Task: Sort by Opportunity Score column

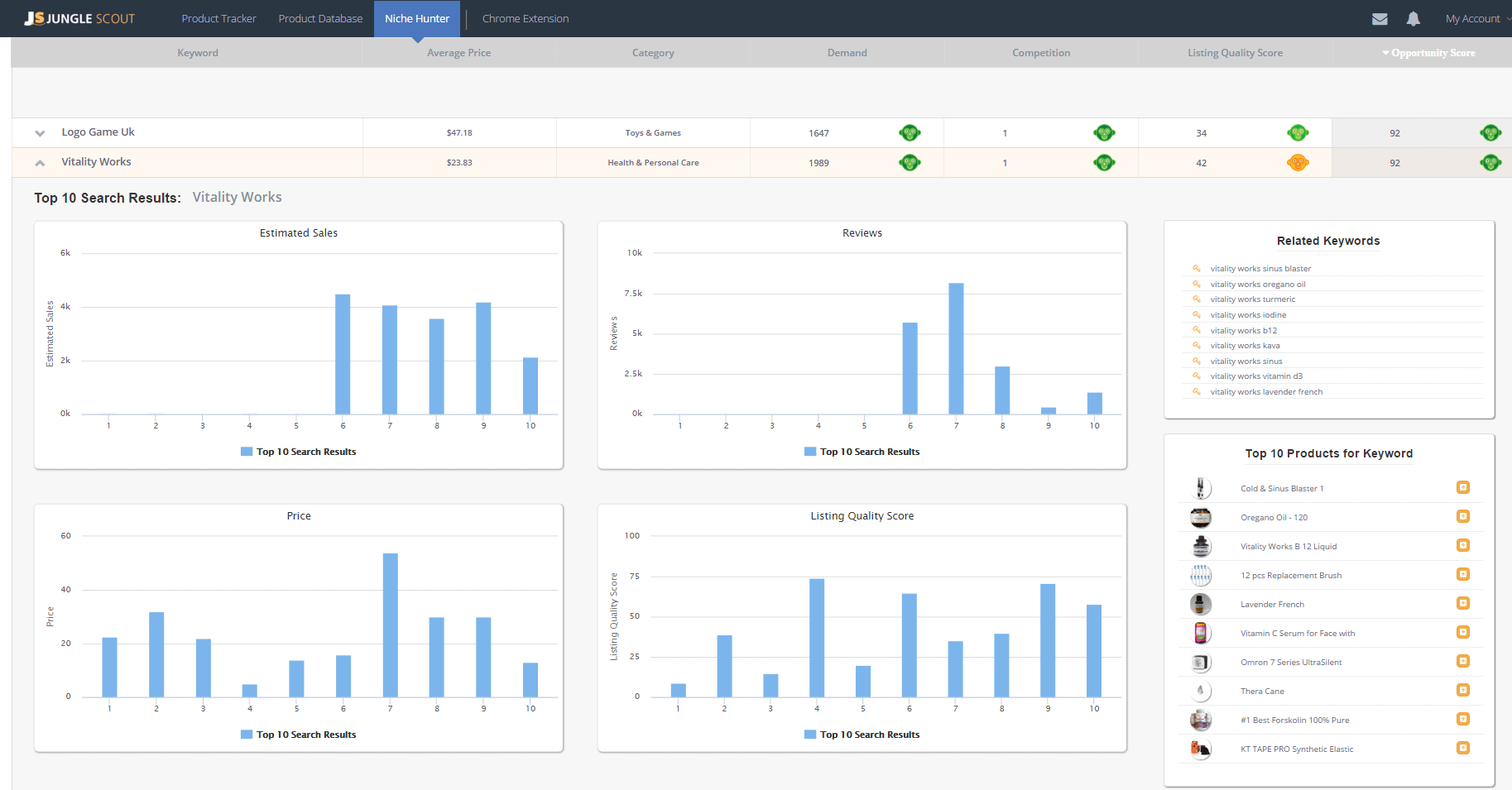Action: pos(1428,53)
